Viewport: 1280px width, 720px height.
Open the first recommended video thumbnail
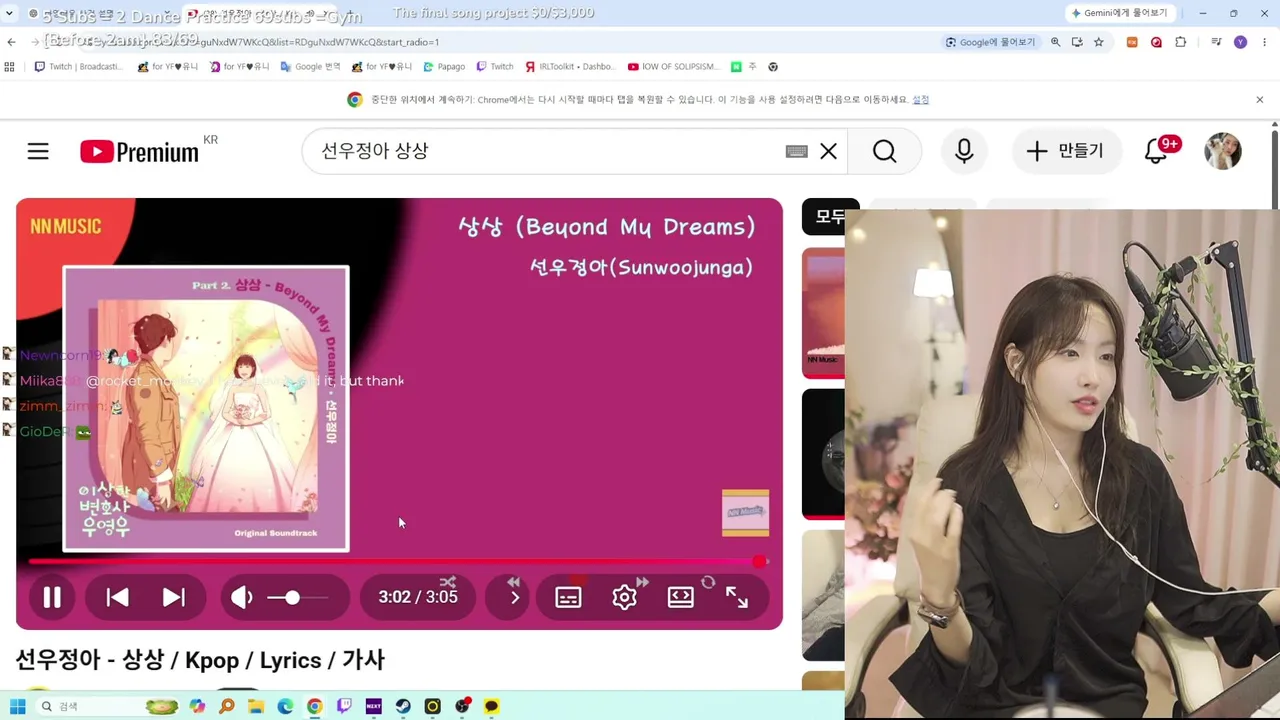(823, 312)
